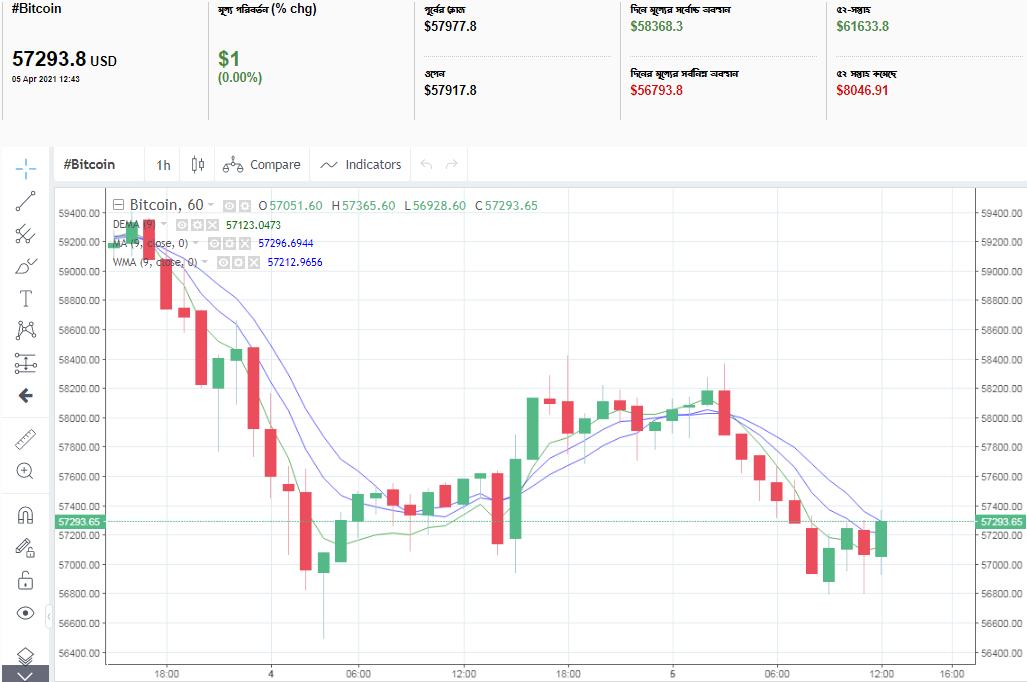Toggle lock all drawing tools

coord(26,580)
